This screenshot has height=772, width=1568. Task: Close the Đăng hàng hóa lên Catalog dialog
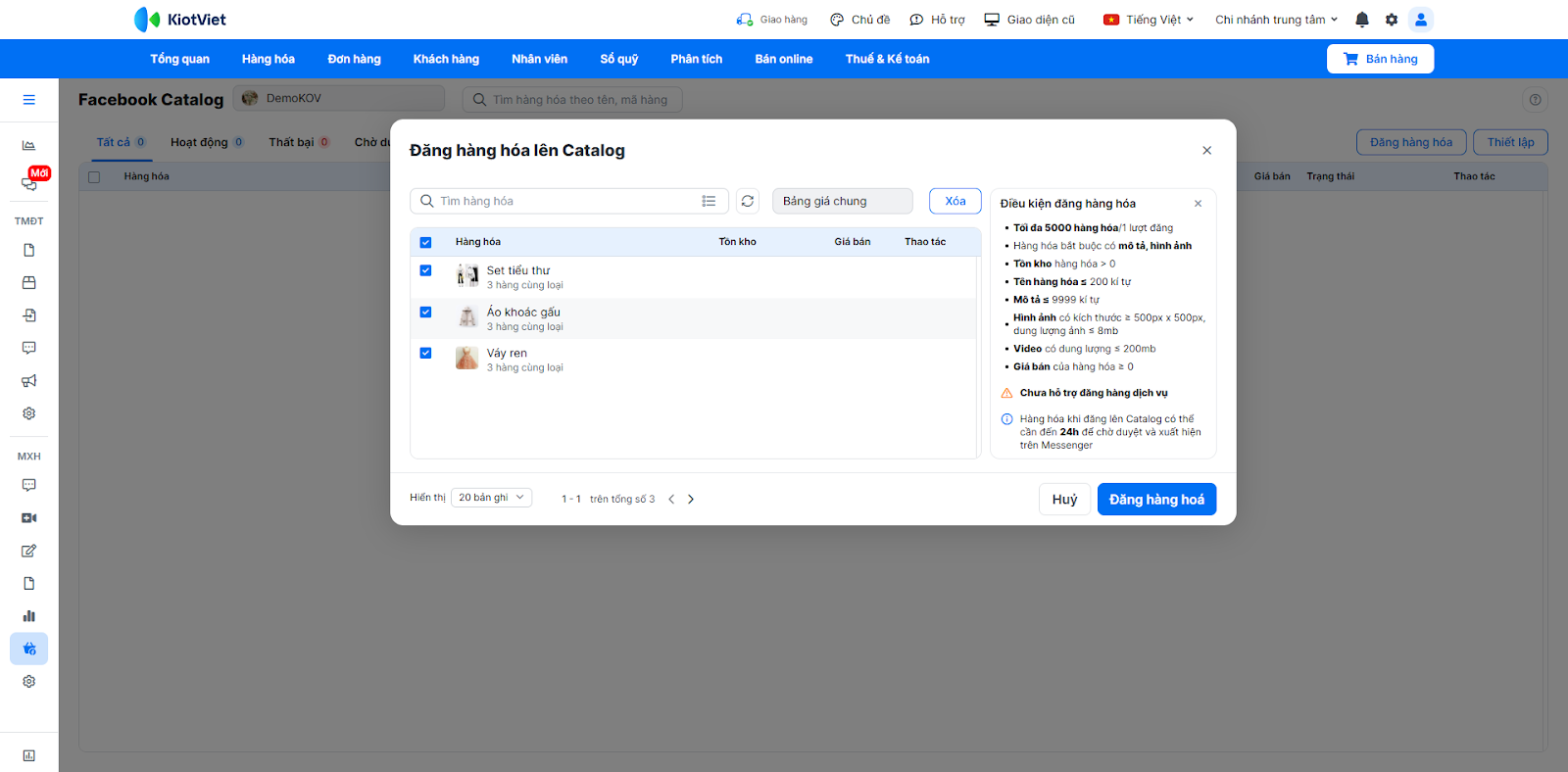pos(1207,151)
